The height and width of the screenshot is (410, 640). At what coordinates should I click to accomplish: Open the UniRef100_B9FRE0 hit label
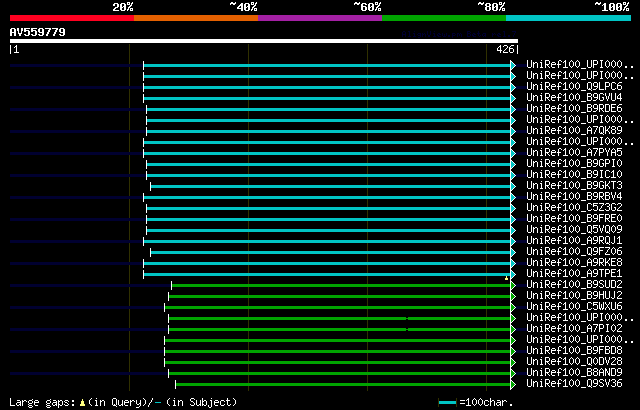tap(574, 219)
